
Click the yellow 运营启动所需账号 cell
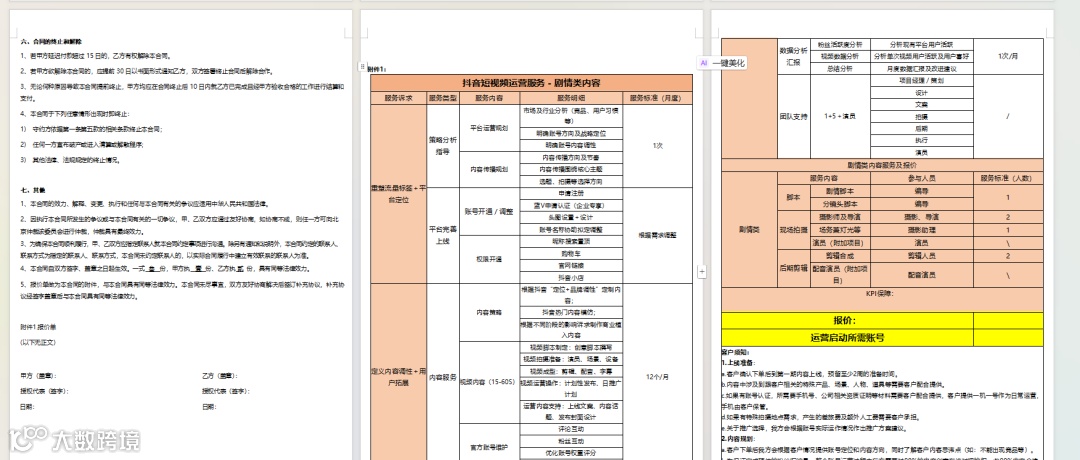tap(848, 337)
